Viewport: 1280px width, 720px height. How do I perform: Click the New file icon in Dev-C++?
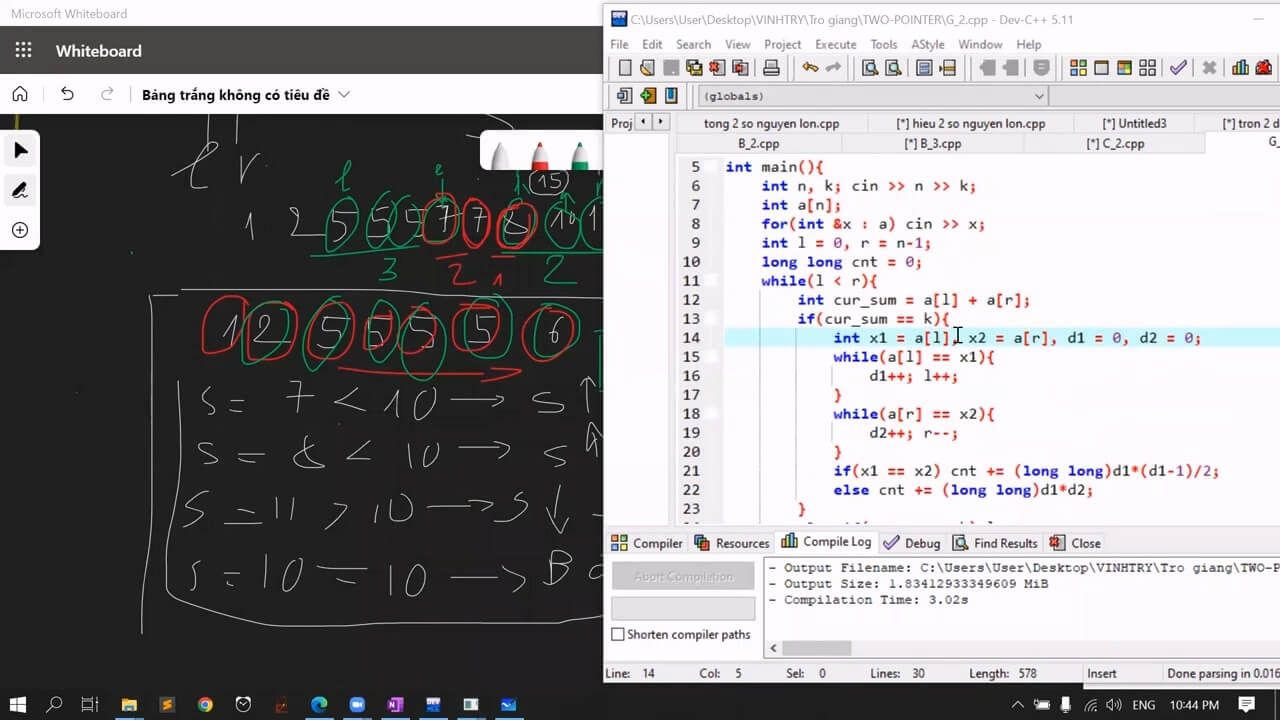point(625,68)
